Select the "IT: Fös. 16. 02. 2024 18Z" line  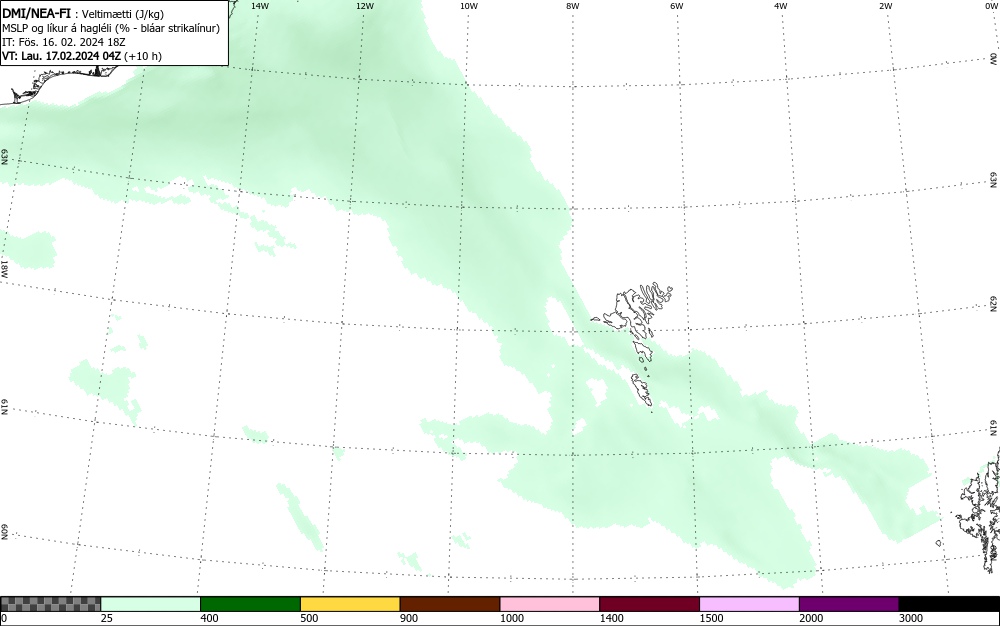[x=64, y=42]
